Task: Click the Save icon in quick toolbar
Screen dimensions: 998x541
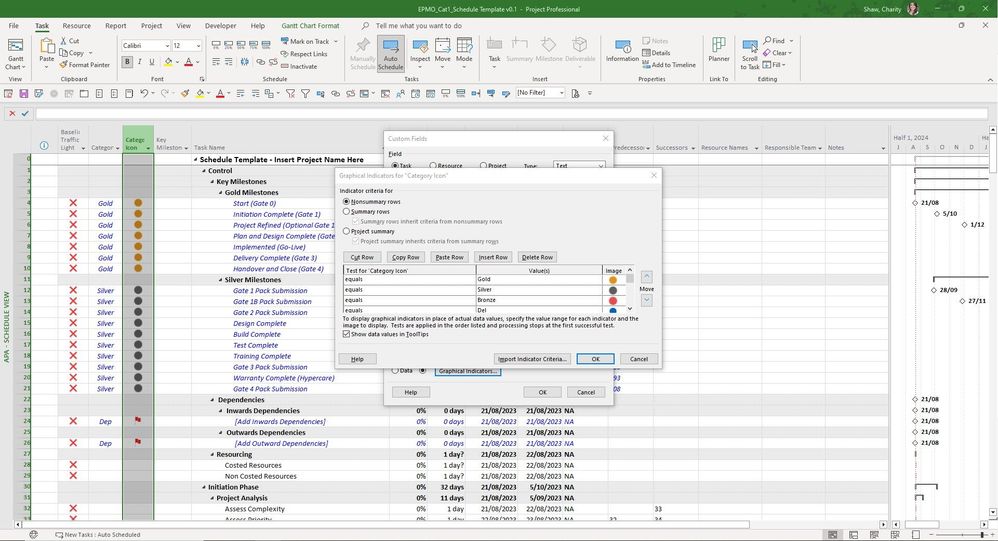Action: coord(24,94)
